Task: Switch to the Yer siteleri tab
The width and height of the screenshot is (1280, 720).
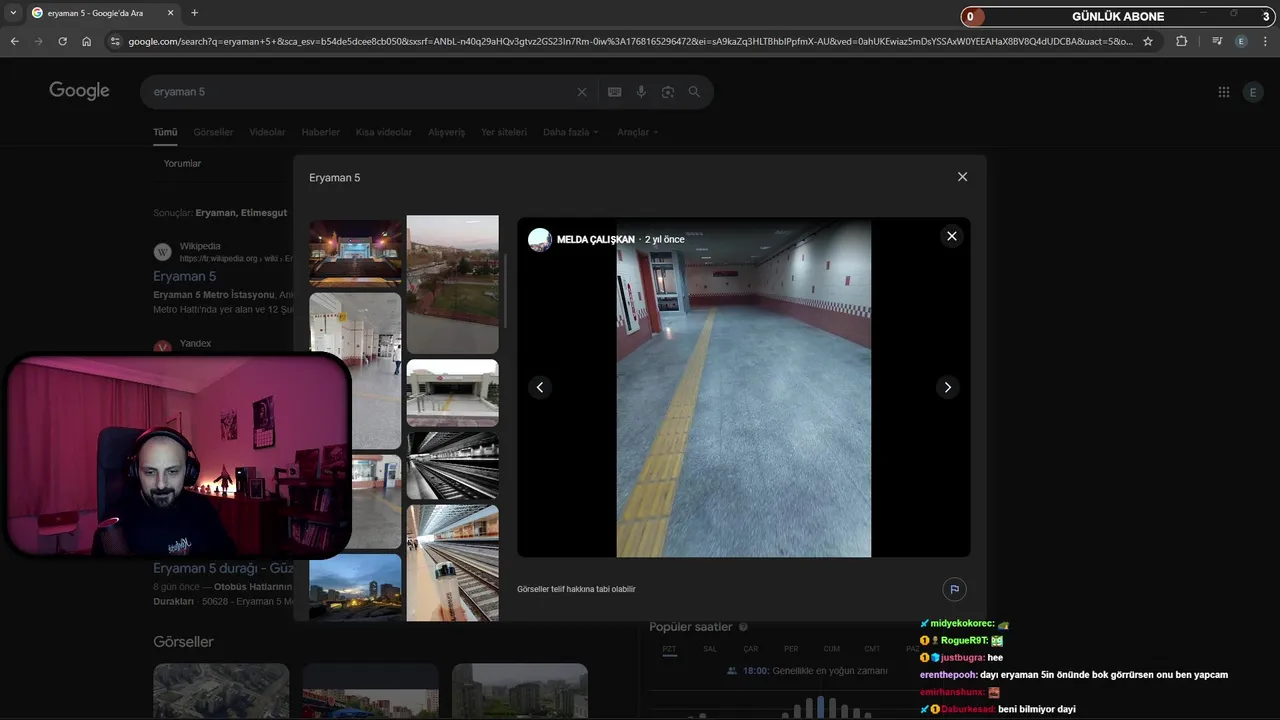Action: coord(504,132)
